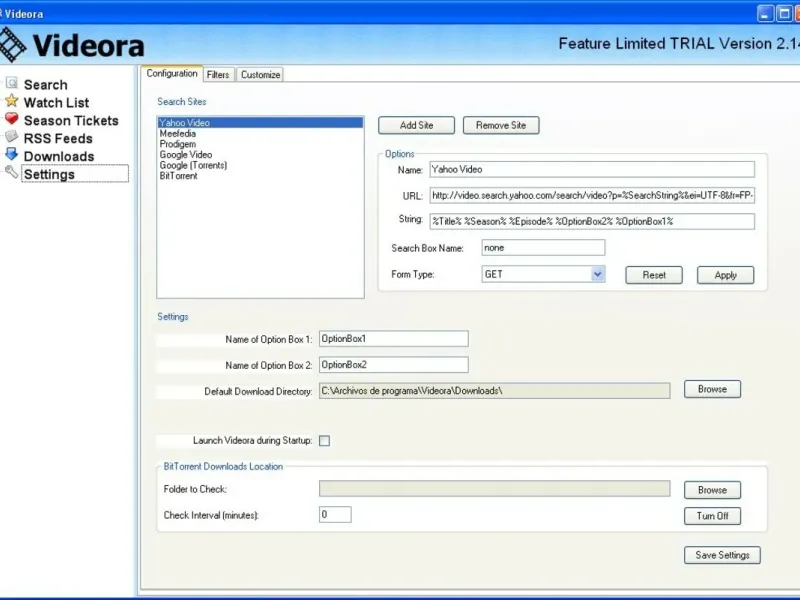Switch to the Customize tab
This screenshot has width=800, height=600.
260,74
